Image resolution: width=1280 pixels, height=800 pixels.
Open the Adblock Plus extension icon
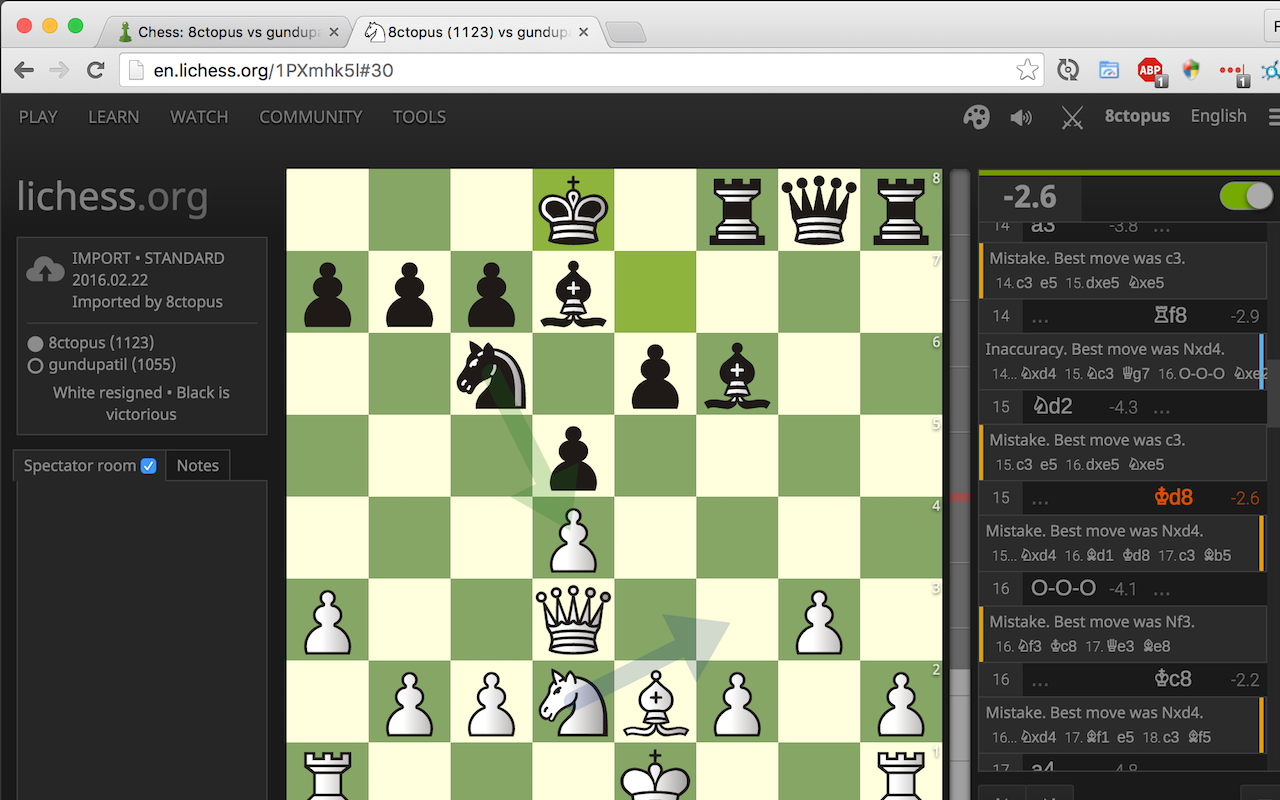(x=1150, y=71)
